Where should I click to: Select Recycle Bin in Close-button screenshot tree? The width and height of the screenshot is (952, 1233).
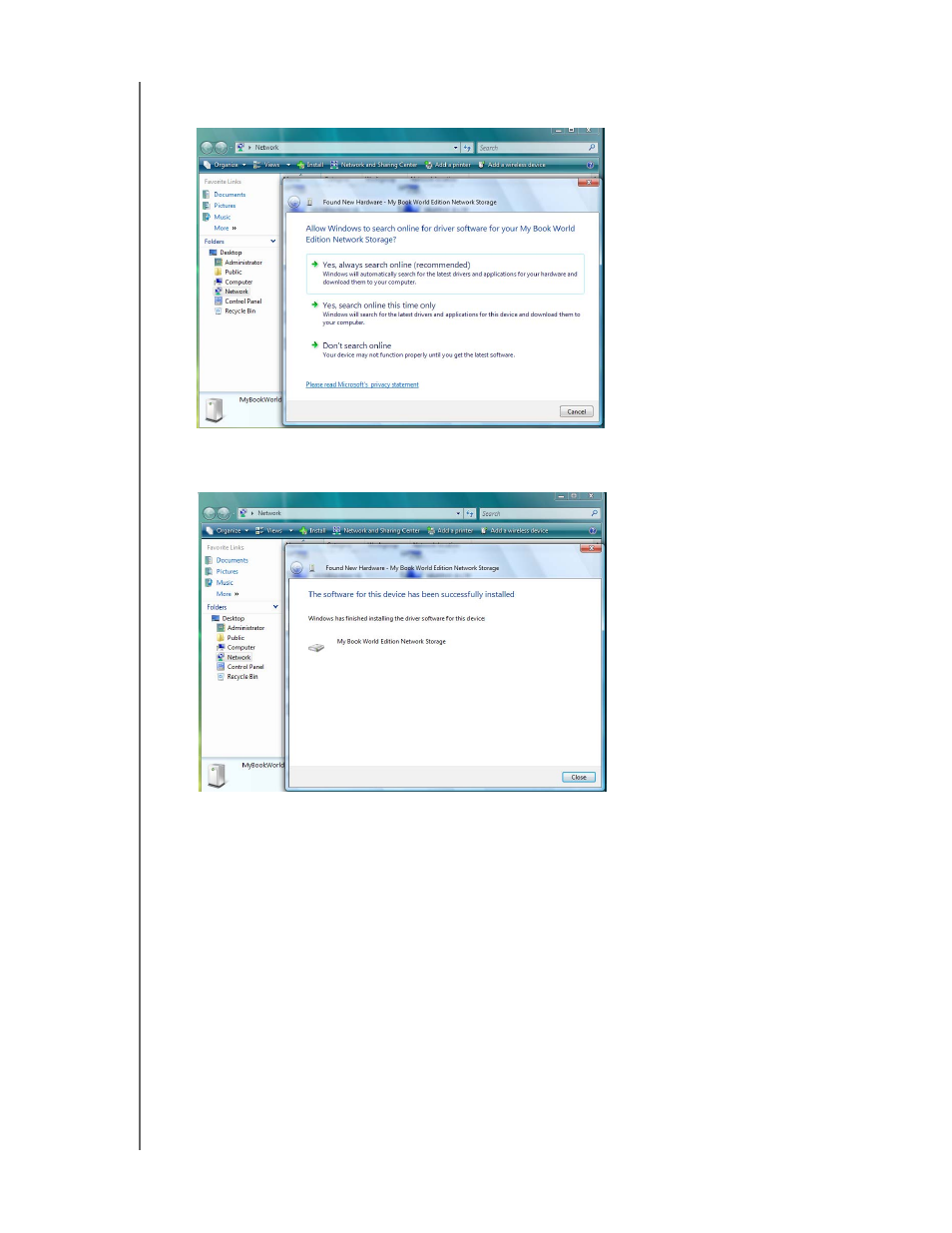point(238,676)
